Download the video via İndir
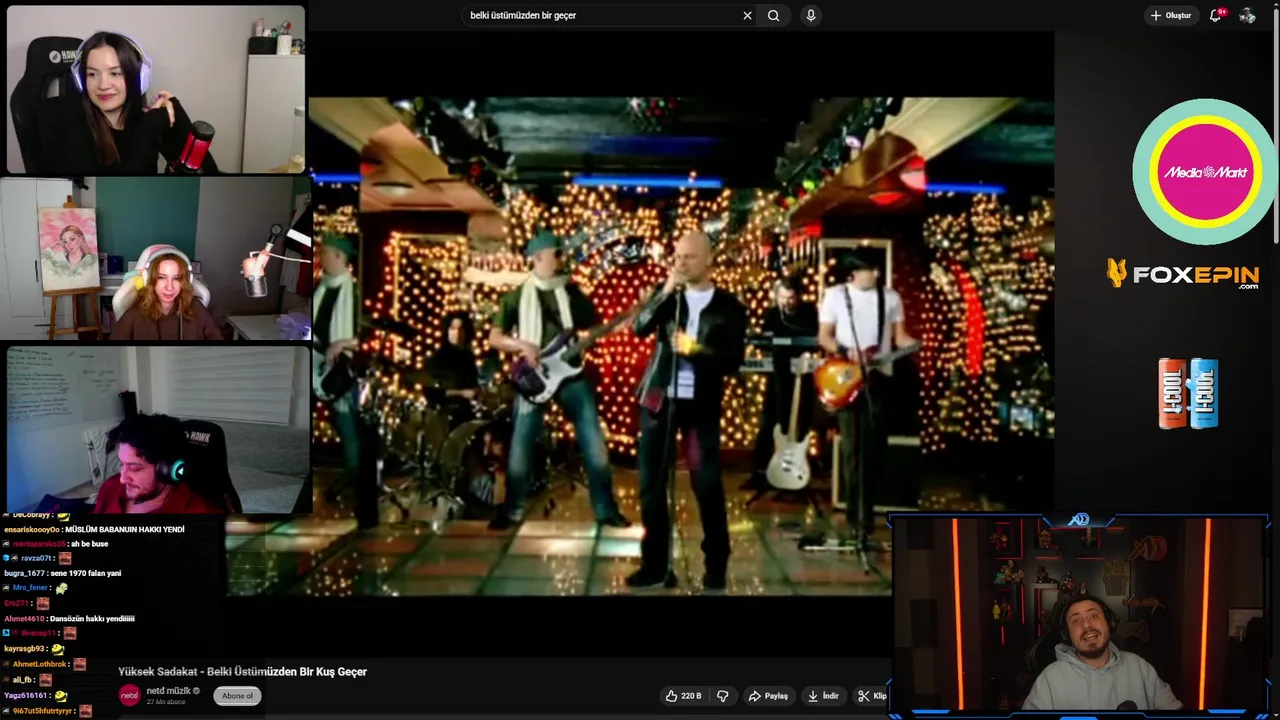The width and height of the screenshot is (1280, 720). 823,696
